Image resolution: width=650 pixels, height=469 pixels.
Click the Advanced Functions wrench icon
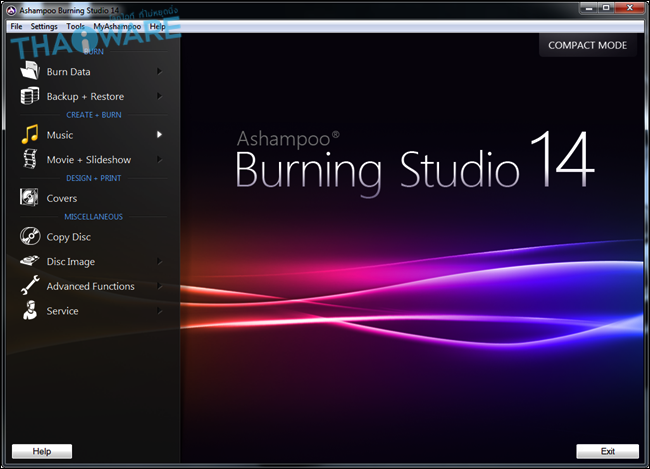pyautogui.click(x=28, y=287)
